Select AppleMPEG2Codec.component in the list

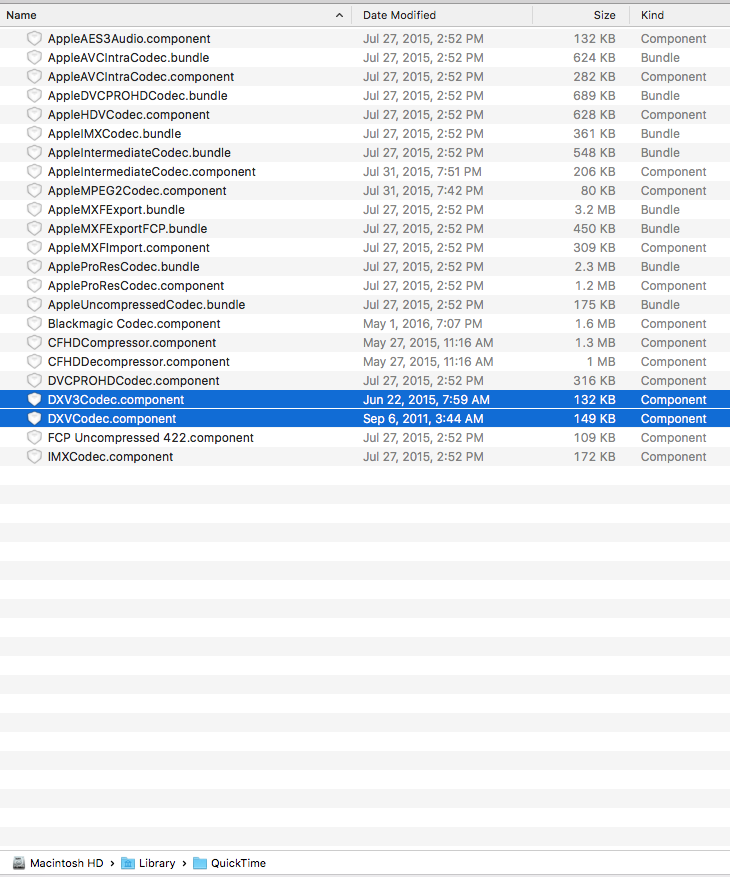(x=137, y=191)
